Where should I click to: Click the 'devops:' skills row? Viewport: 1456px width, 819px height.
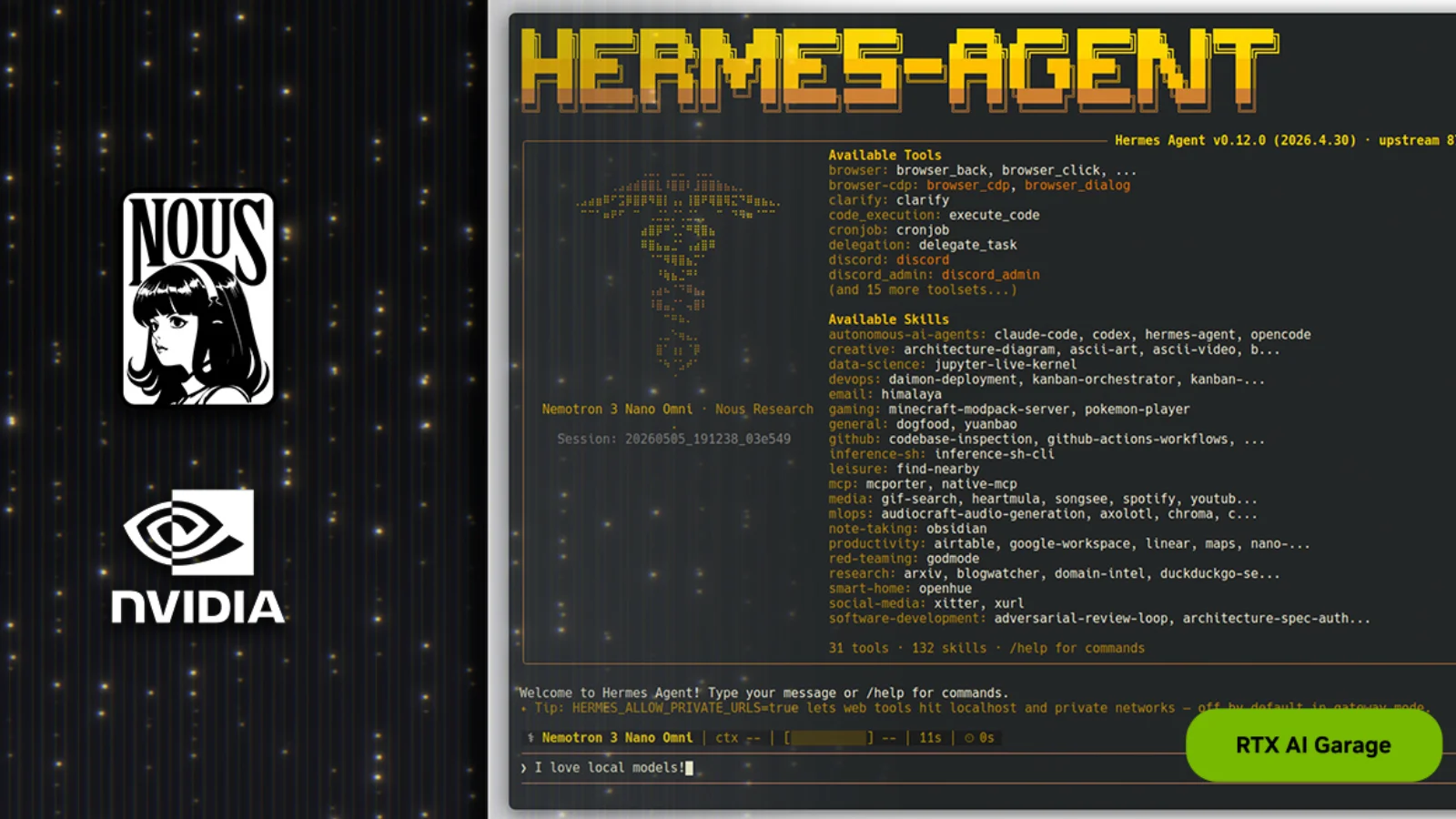tap(1046, 379)
